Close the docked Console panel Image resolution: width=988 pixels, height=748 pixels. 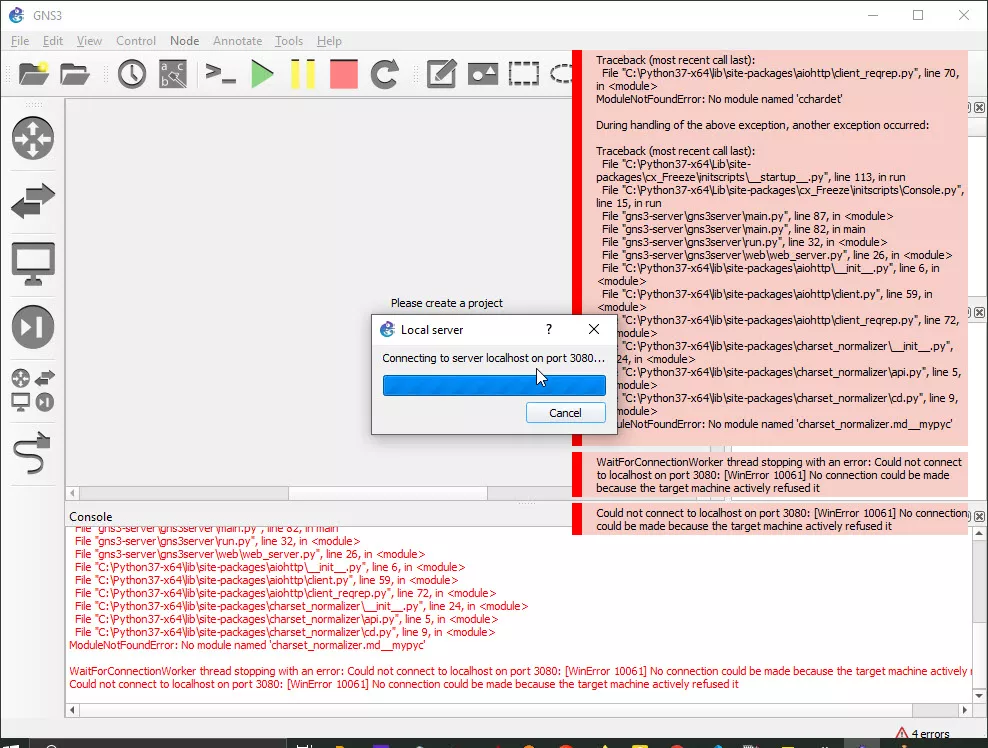(x=979, y=516)
